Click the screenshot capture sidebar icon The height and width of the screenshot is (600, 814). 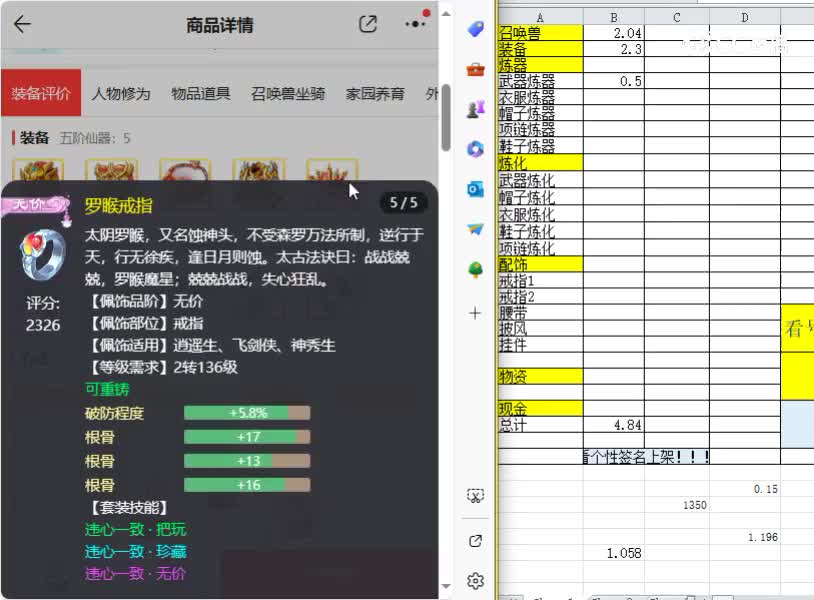click(475, 496)
